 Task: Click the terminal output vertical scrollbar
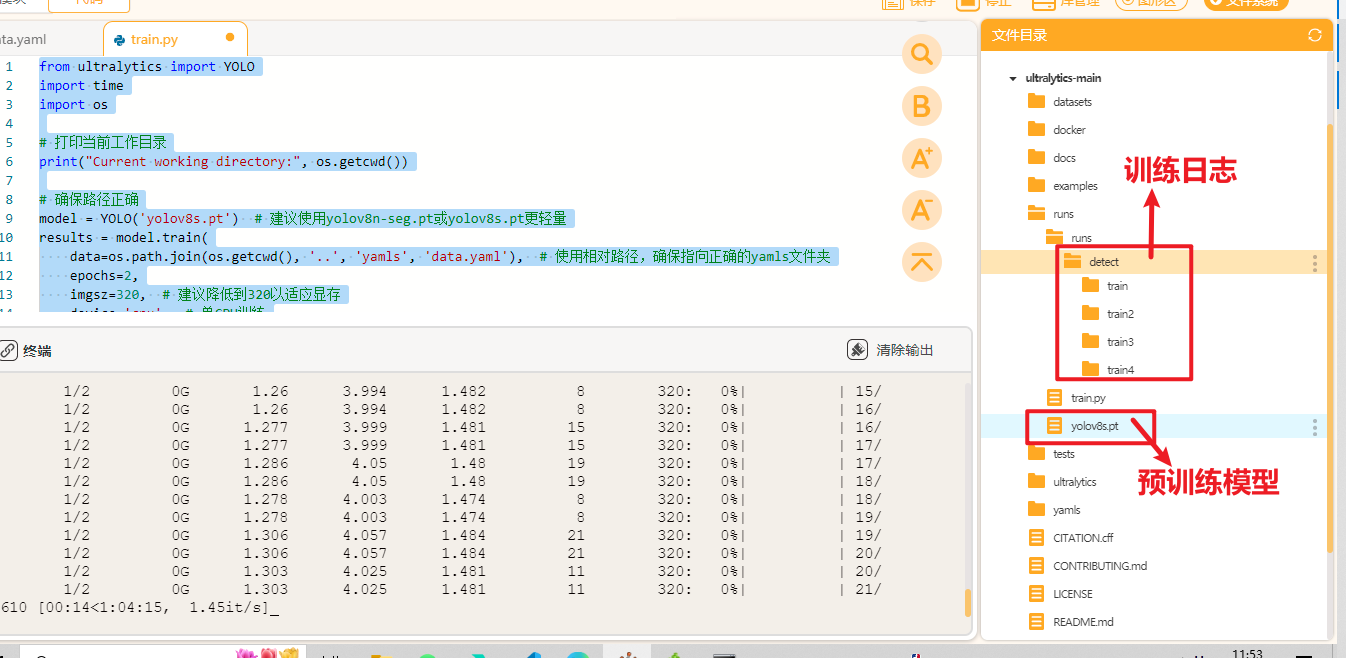pyautogui.click(x=968, y=602)
